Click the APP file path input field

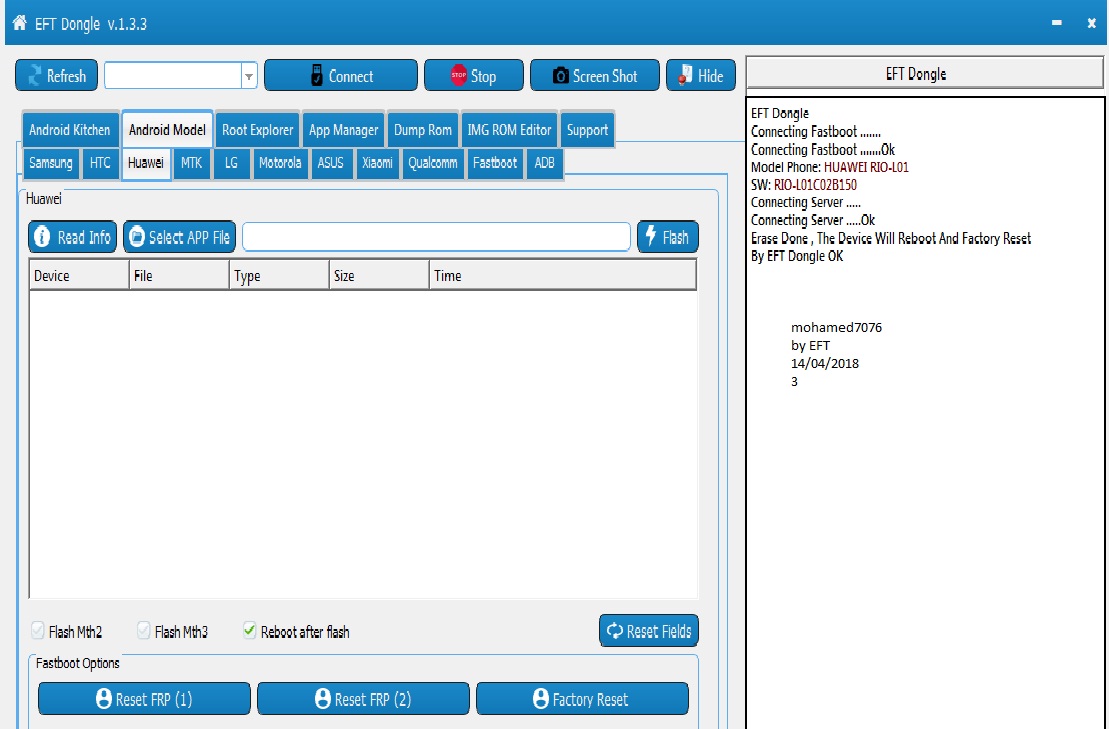(436, 236)
